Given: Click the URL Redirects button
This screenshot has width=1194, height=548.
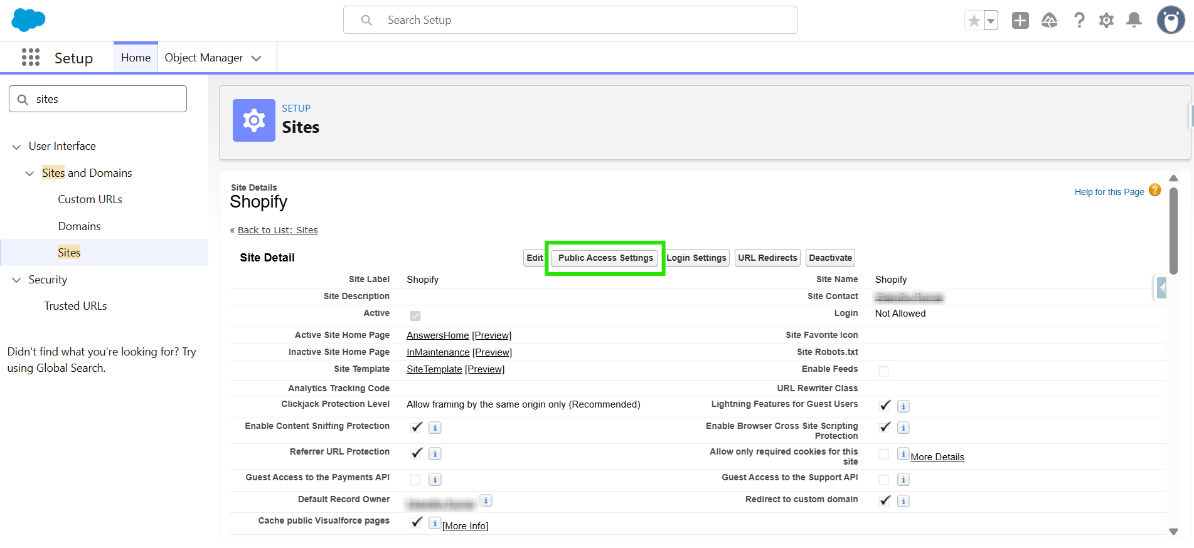Looking at the screenshot, I should [x=768, y=258].
